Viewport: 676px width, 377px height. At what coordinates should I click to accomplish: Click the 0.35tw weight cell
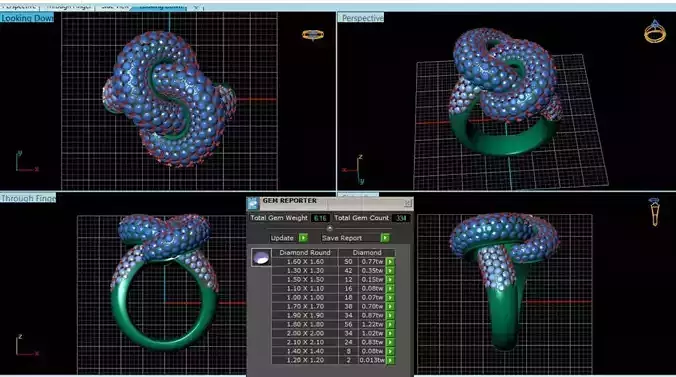coord(372,271)
